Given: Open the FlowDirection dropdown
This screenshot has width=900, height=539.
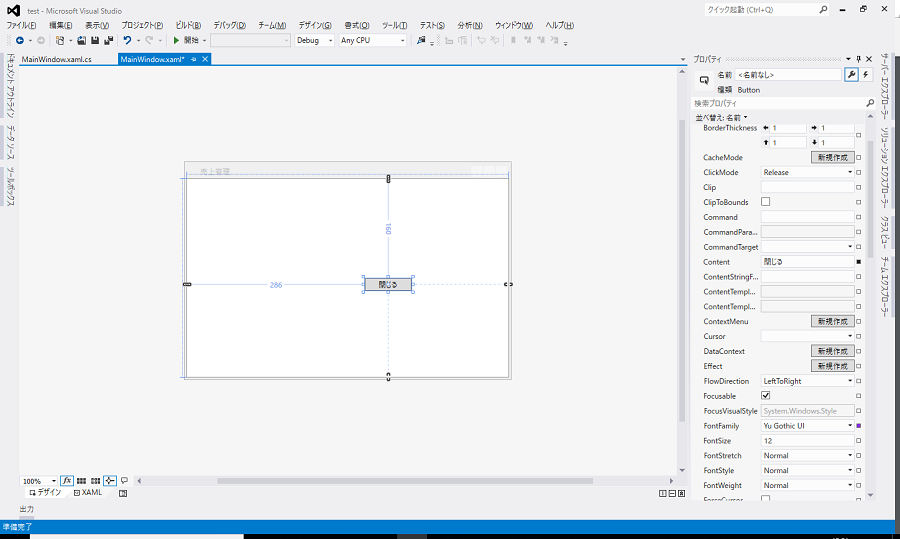Looking at the screenshot, I should coord(808,381).
